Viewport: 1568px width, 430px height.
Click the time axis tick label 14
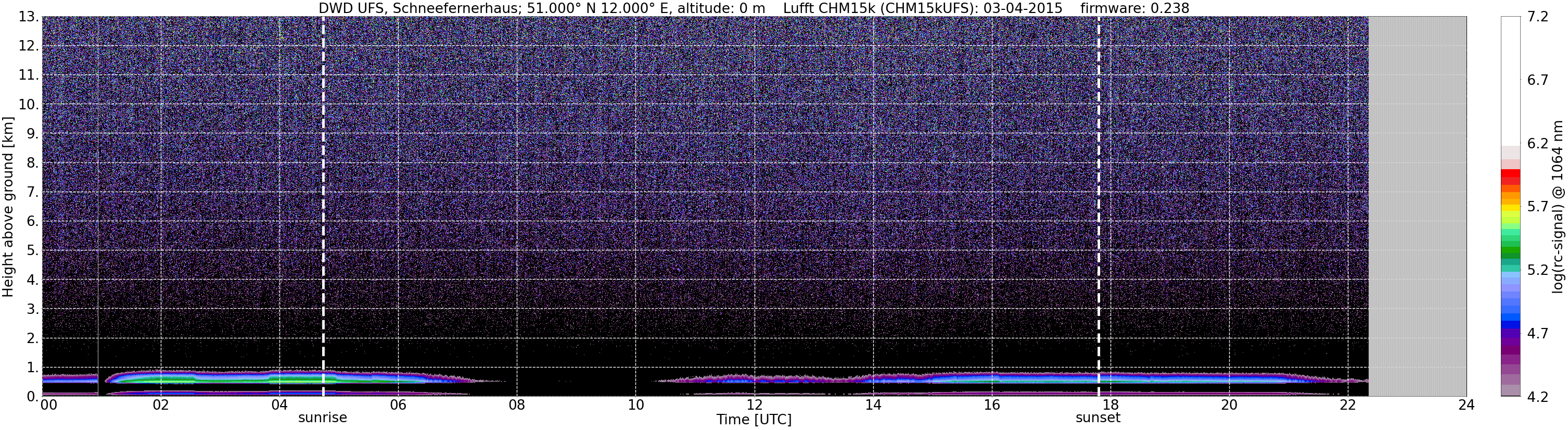(x=873, y=406)
